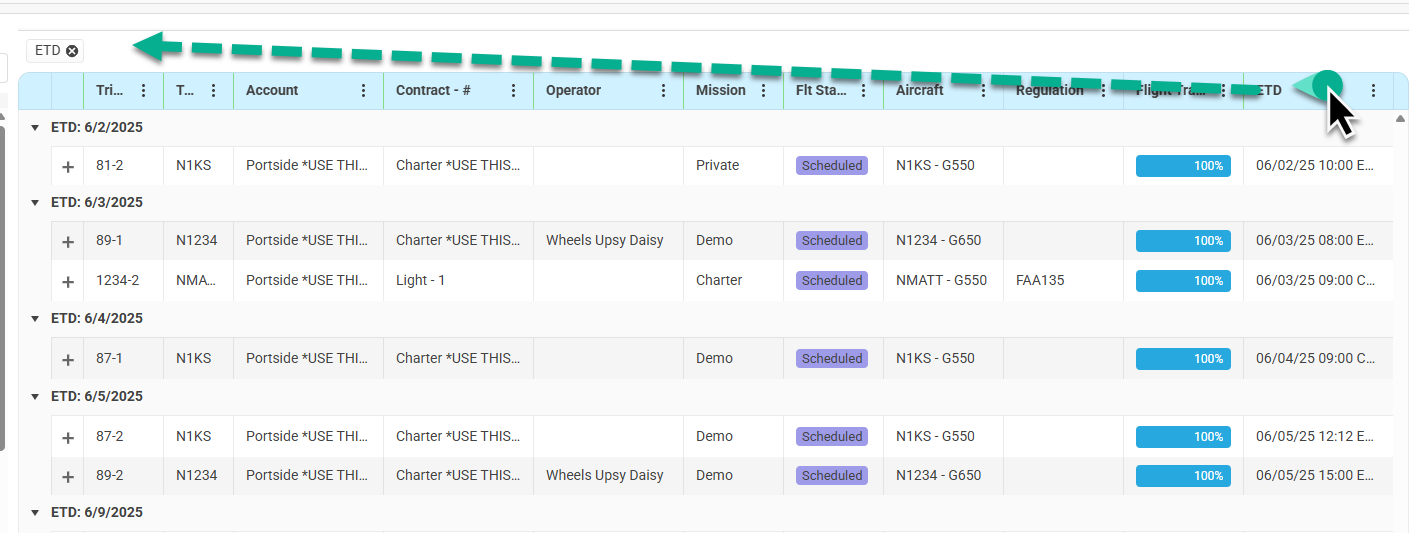1409x533 pixels.
Task: Open the Operator column menu
Action: pyautogui.click(x=664, y=90)
